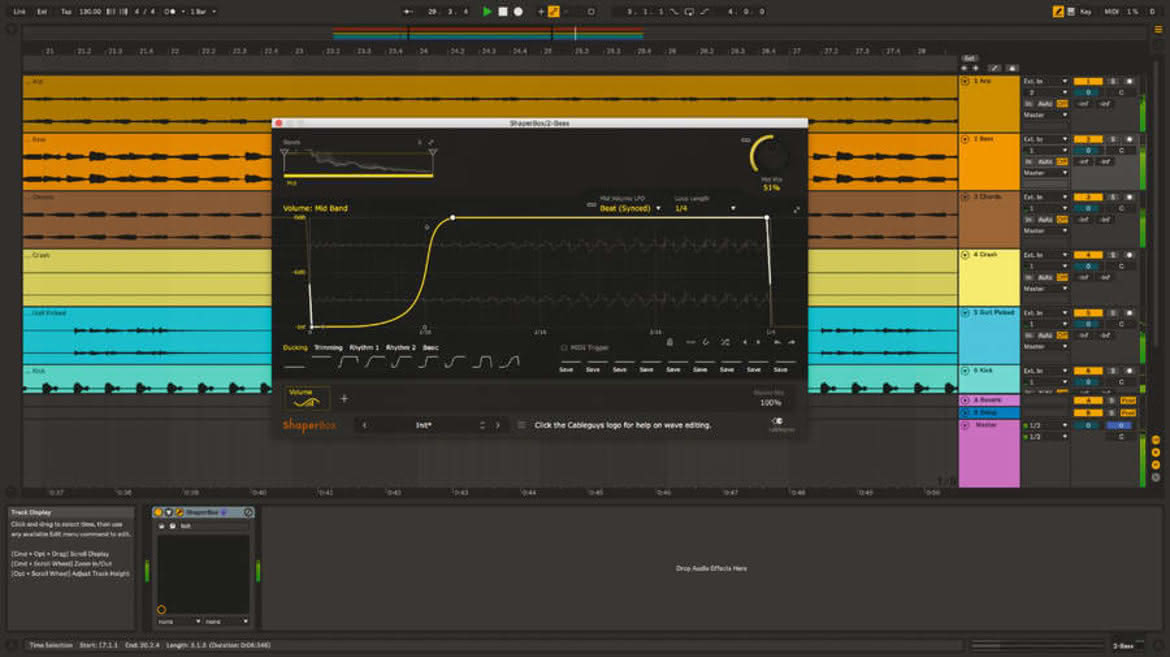This screenshot has width=1170, height=657.
Task: Unfold the 2 Bass track
Action: [965, 139]
